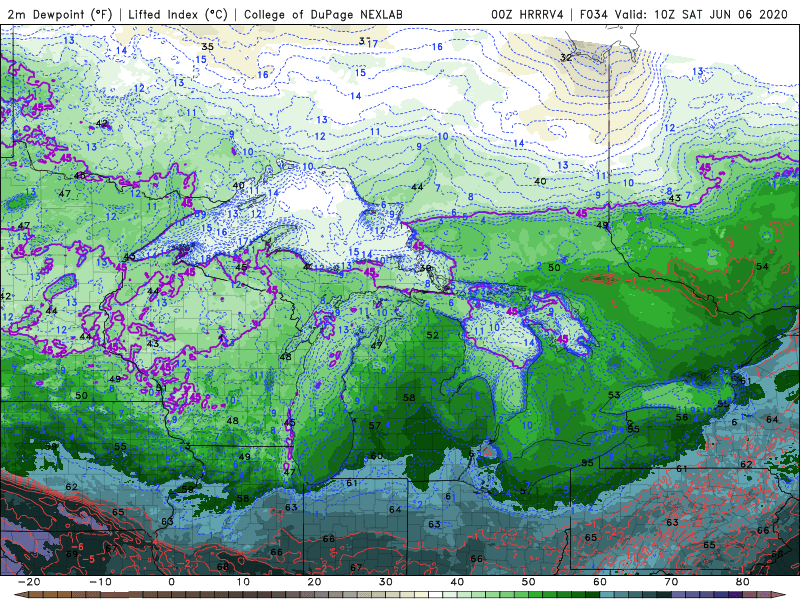Click the -10 label on the color scale
Viewport: 800px width, 600px height.
click(100, 582)
